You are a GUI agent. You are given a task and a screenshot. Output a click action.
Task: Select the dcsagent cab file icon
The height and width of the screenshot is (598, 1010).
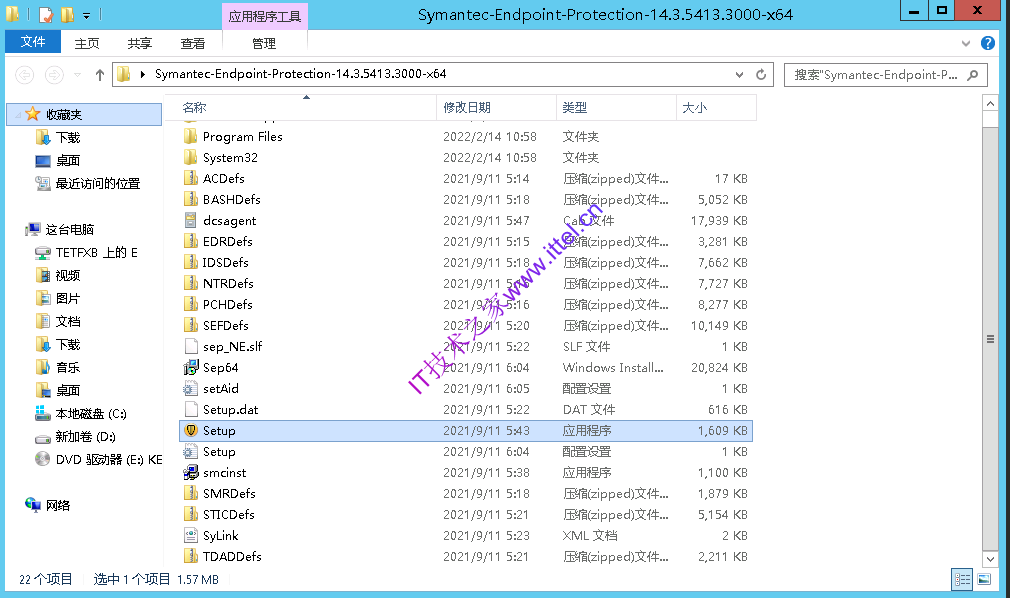point(190,220)
